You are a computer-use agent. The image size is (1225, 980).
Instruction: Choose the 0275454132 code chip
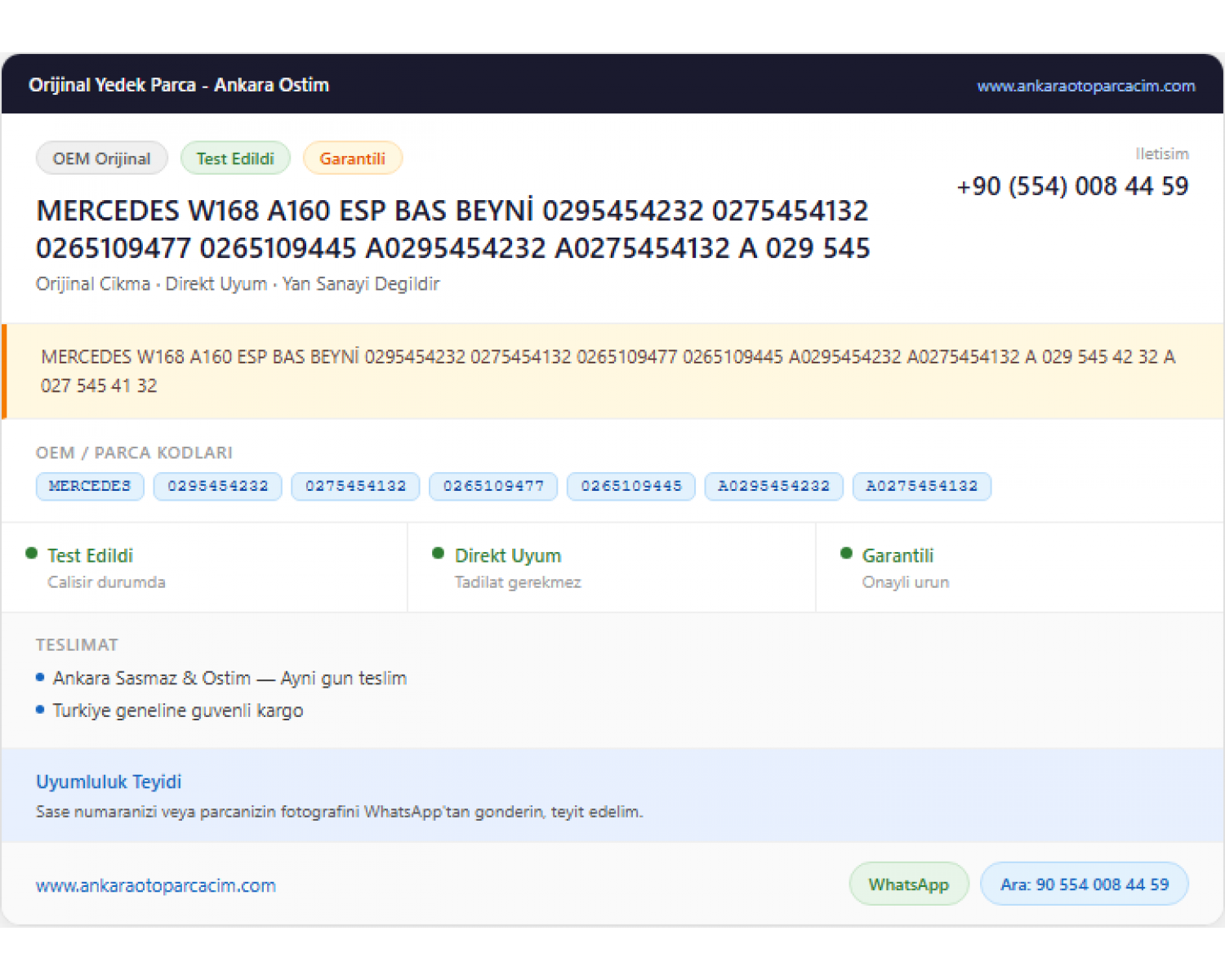[x=355, y=486]
